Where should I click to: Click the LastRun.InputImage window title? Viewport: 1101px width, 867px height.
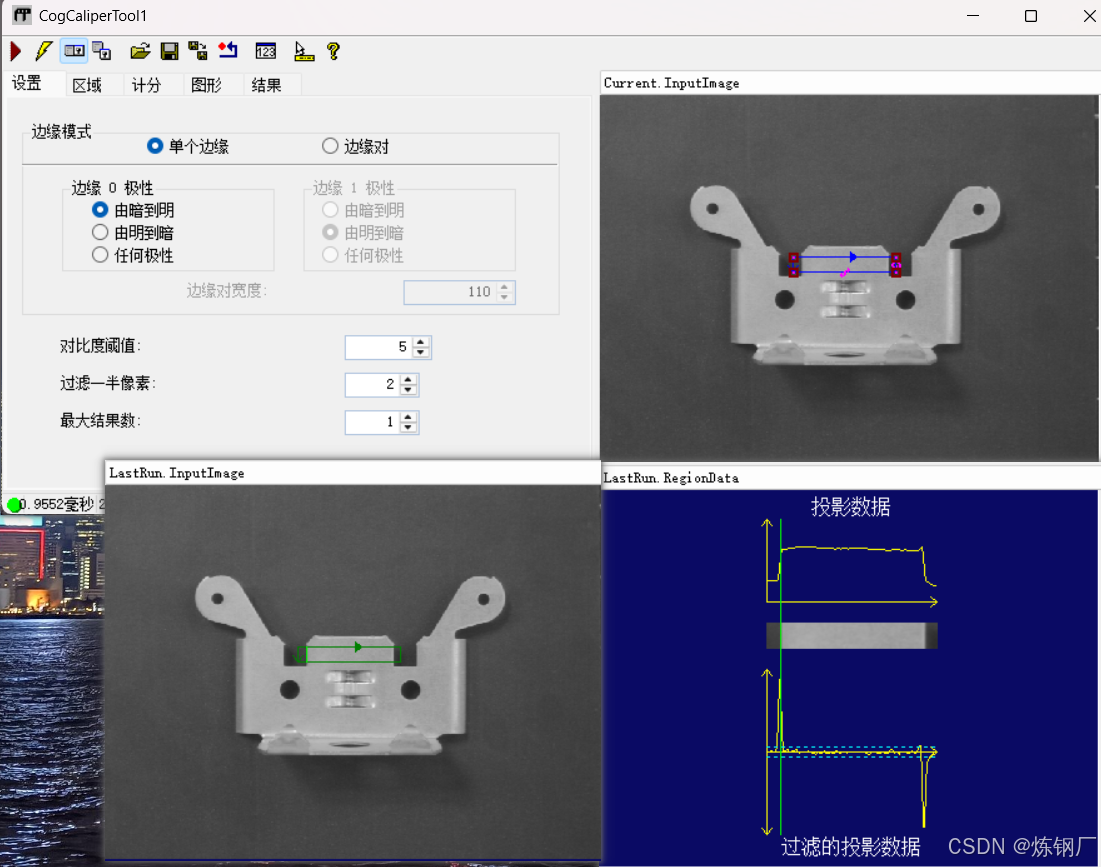[x=177, y=473]
